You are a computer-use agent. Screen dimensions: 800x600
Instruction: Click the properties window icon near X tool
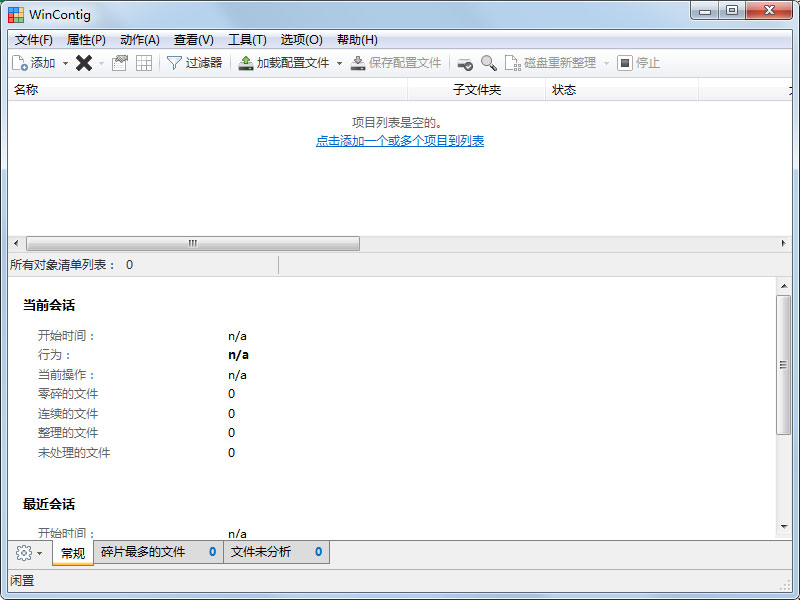click(119, 62)
